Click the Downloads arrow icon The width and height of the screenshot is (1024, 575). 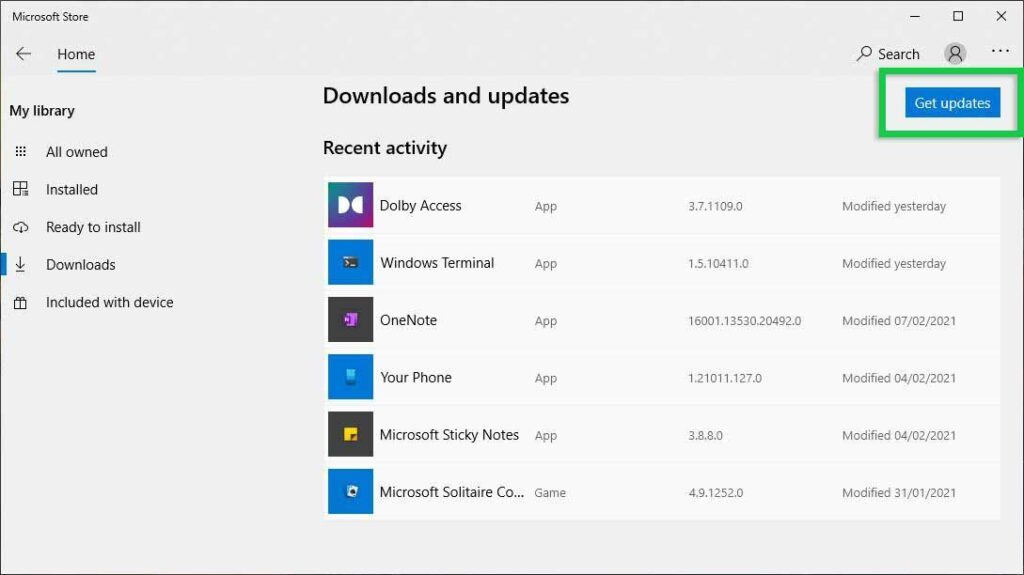(x=21, y=264)
